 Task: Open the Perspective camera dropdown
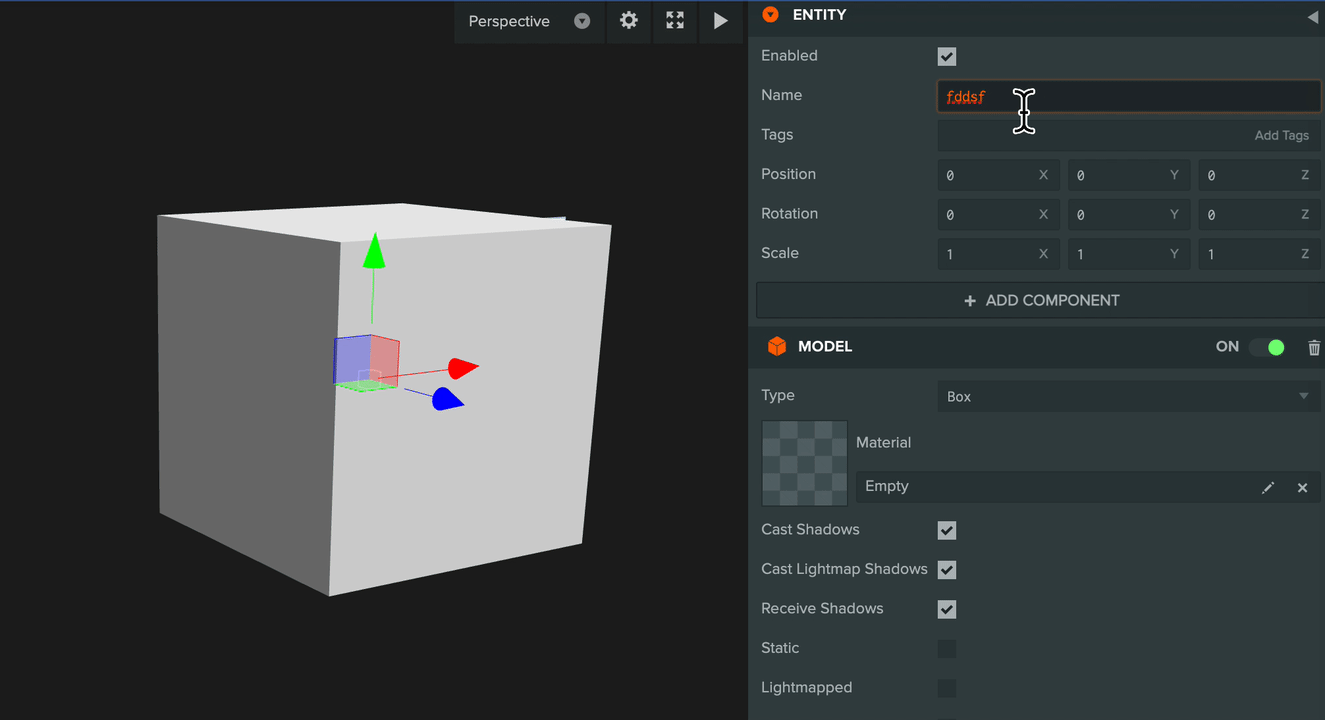[x=580, y=21]
